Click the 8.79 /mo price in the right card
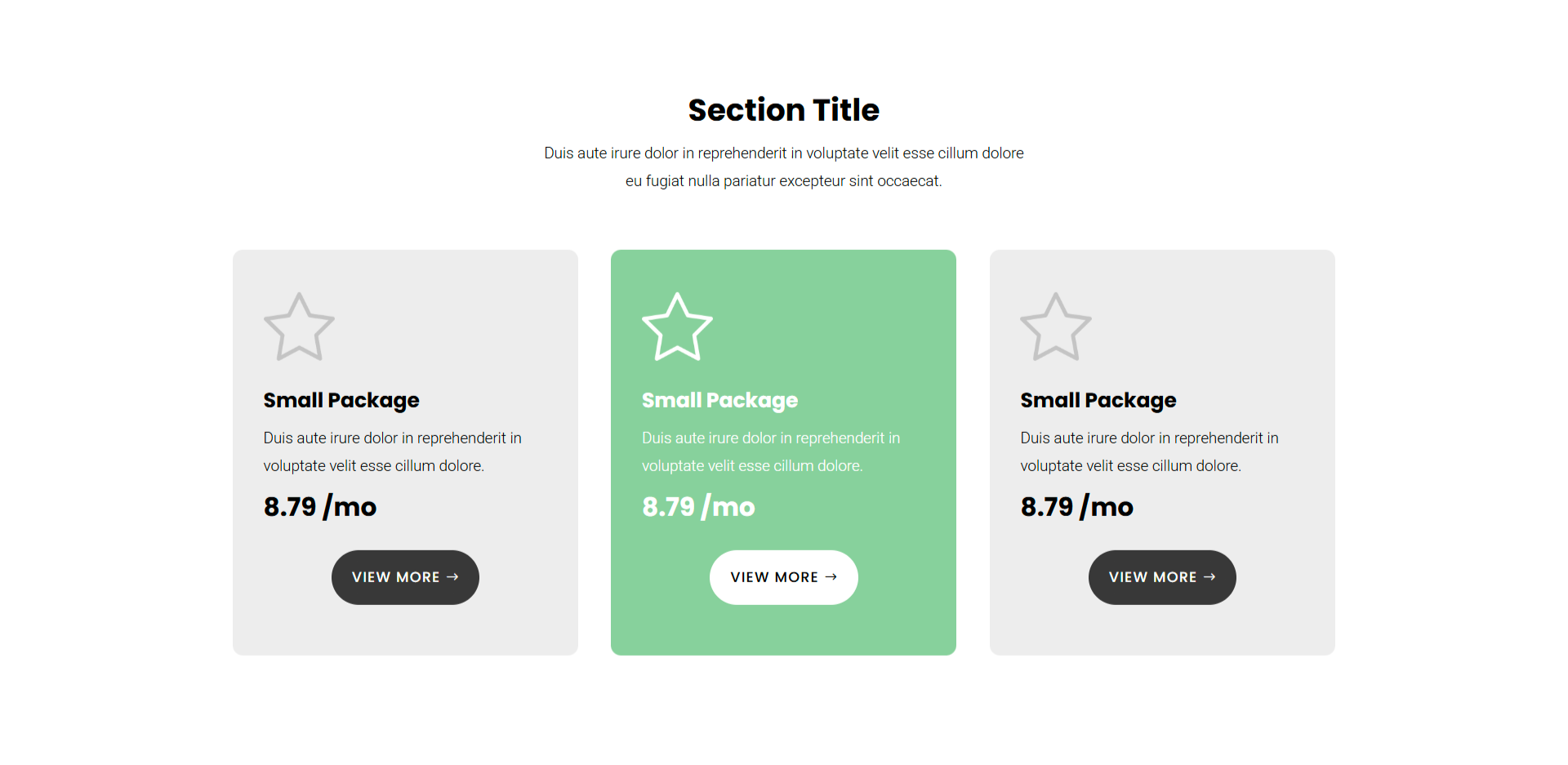This screenshot has width=1568, height=765. [1077, 507]
